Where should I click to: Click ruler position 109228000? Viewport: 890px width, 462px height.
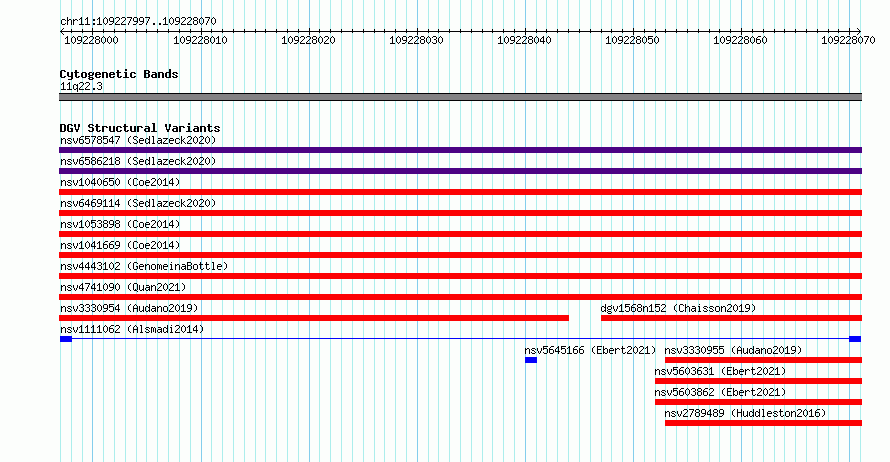tap(91, 40)
